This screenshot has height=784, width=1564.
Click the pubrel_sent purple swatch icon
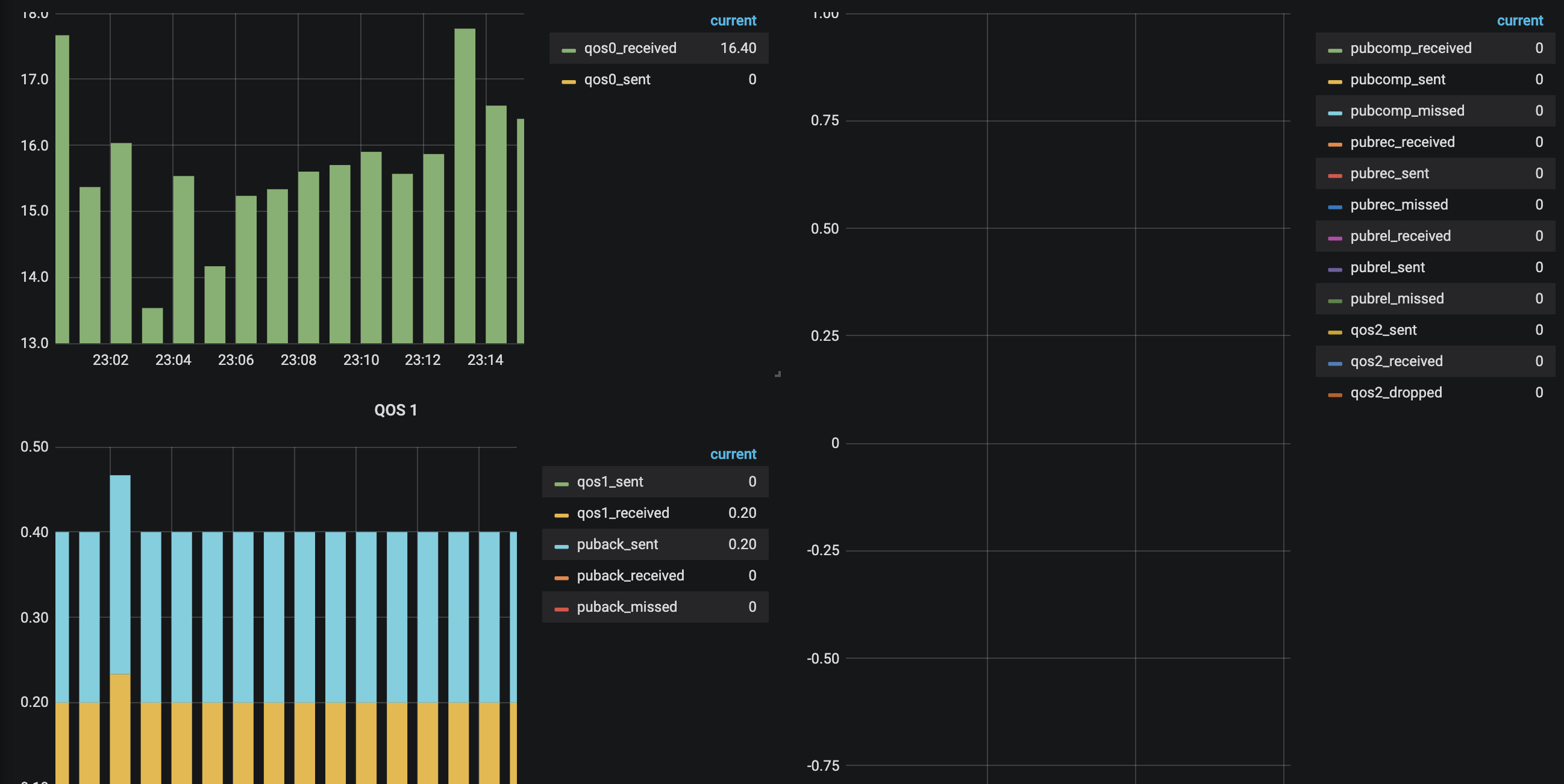click(x=1334, y=269)
